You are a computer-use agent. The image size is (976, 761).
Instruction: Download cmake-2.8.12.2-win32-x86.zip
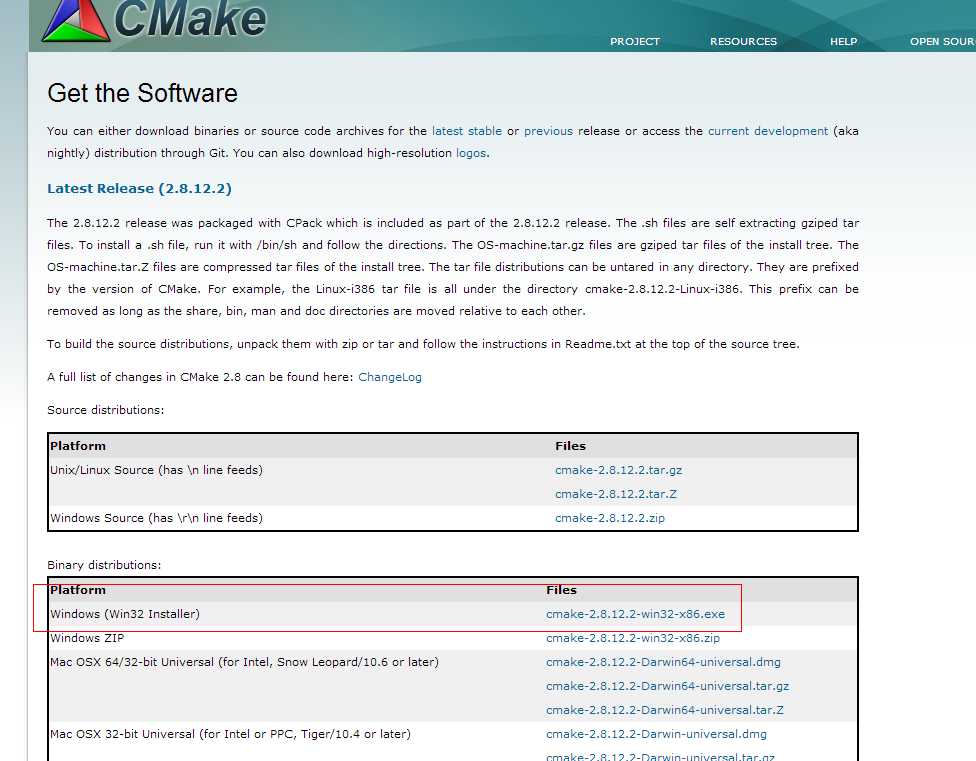[x=632, y=638]
